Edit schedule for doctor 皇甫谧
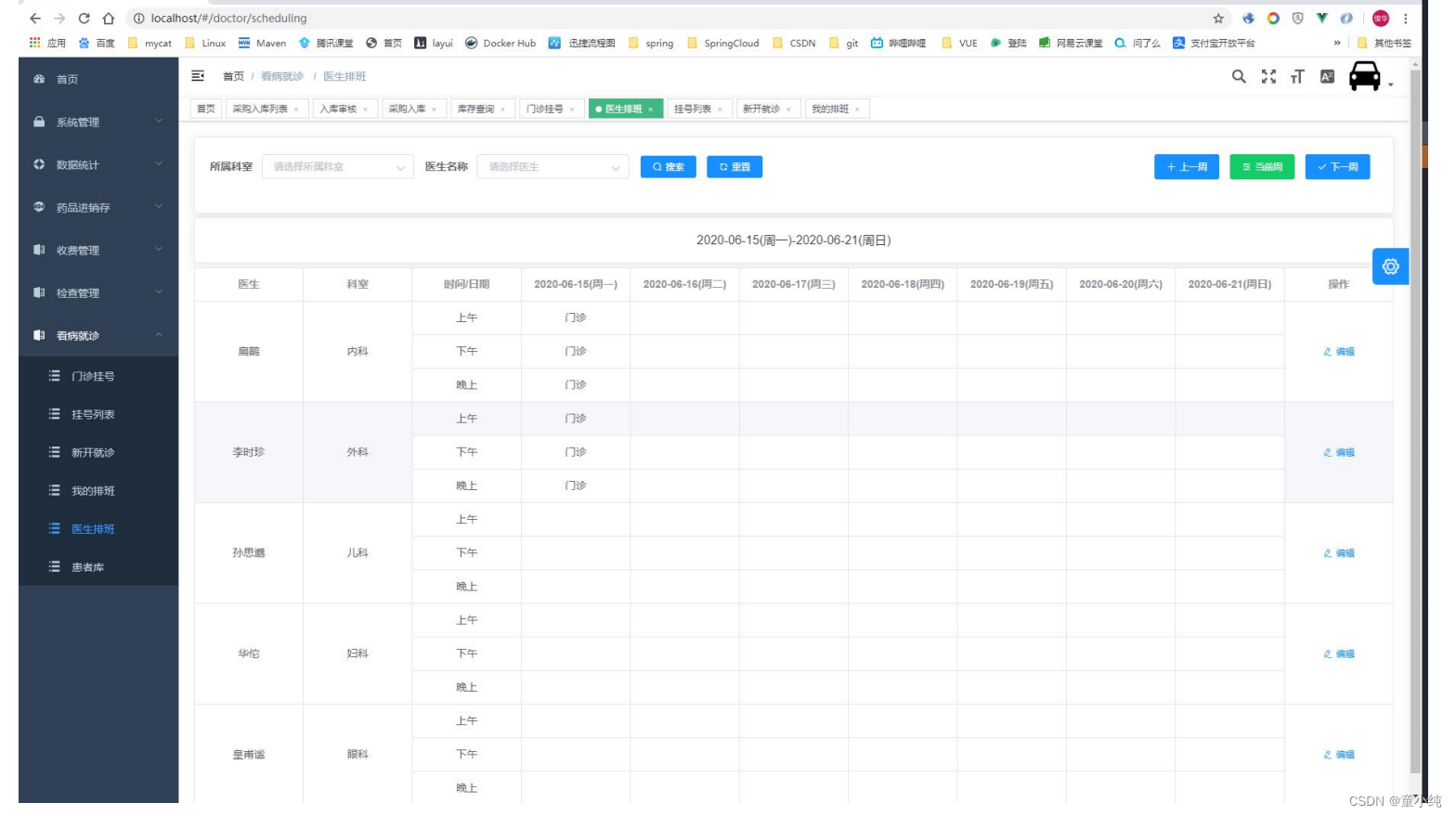 (x=1339, y=755)
